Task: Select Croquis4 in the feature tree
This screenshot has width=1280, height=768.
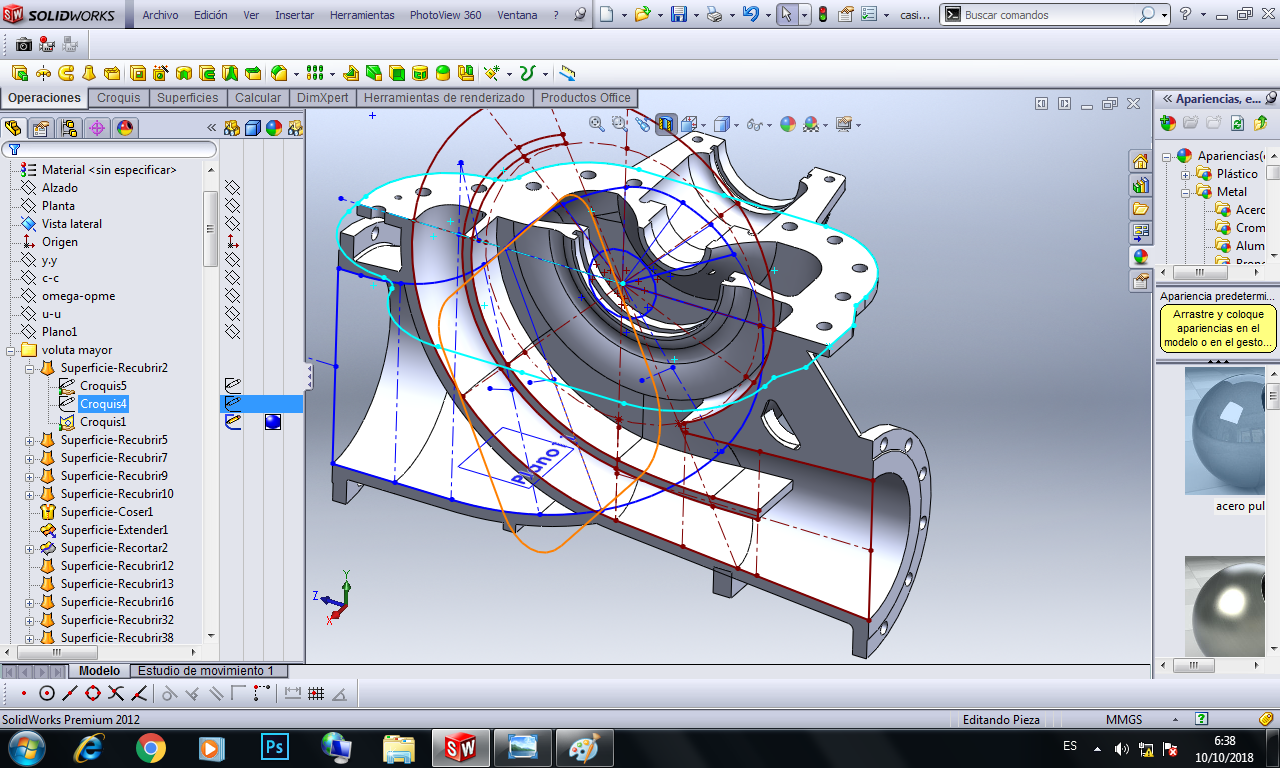Action: [104, 404]
